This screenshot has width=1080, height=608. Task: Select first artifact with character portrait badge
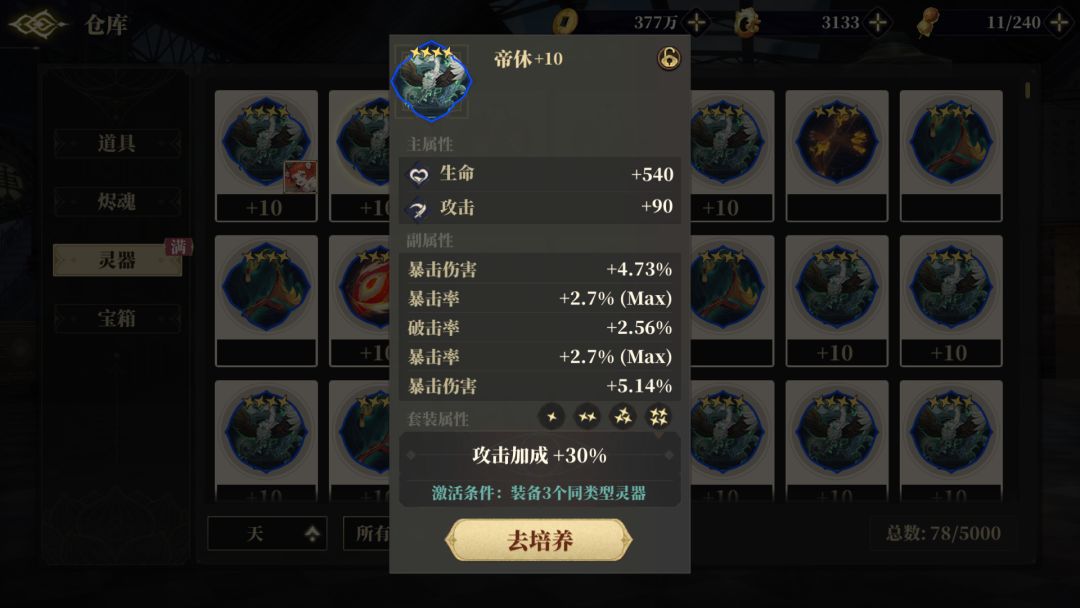coord(267,156)
